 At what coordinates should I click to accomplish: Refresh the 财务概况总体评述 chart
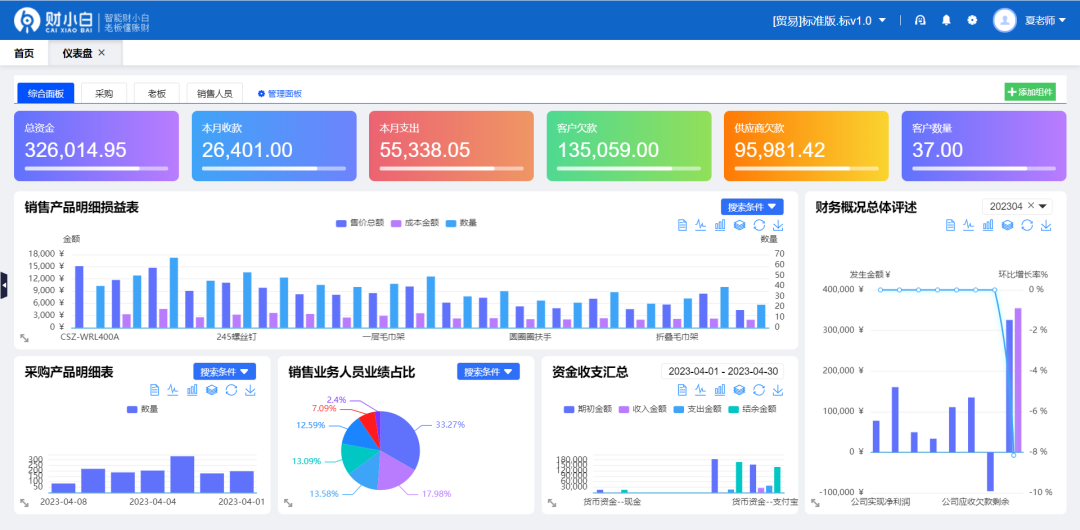1027,225
